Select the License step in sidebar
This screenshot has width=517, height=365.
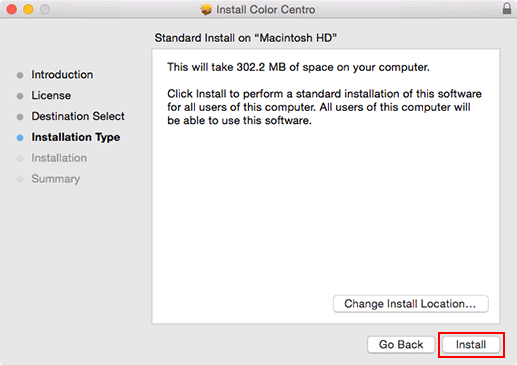(x=51, y=96)
